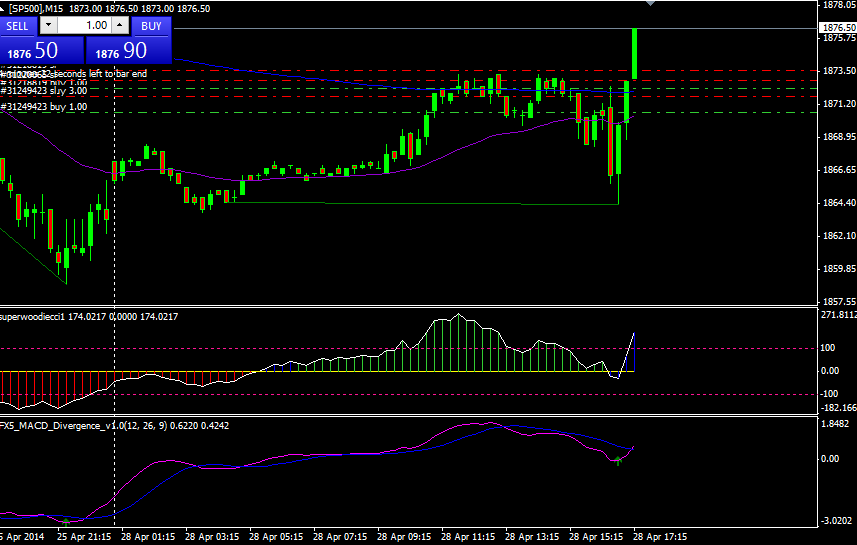857x545 pixels.
Task: Click CCI level label -100
Action: click(830, 394)
